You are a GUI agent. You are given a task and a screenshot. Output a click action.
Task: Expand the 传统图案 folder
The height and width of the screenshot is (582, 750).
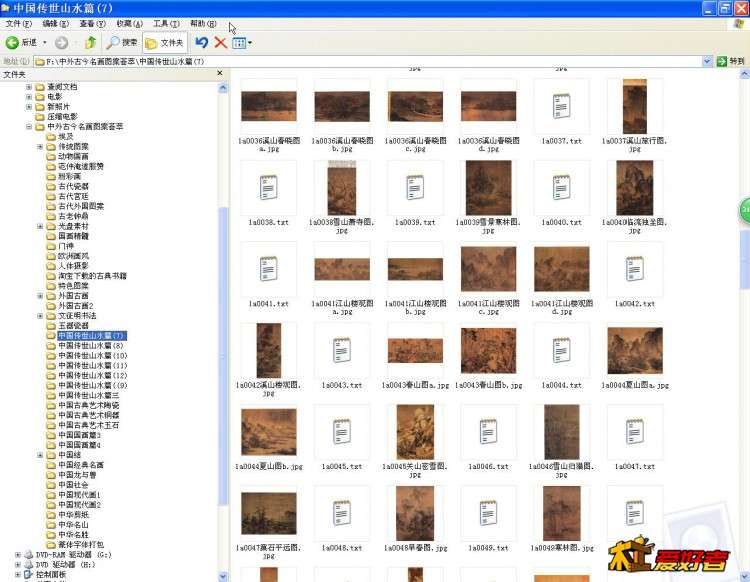click(x=40, y=146)
